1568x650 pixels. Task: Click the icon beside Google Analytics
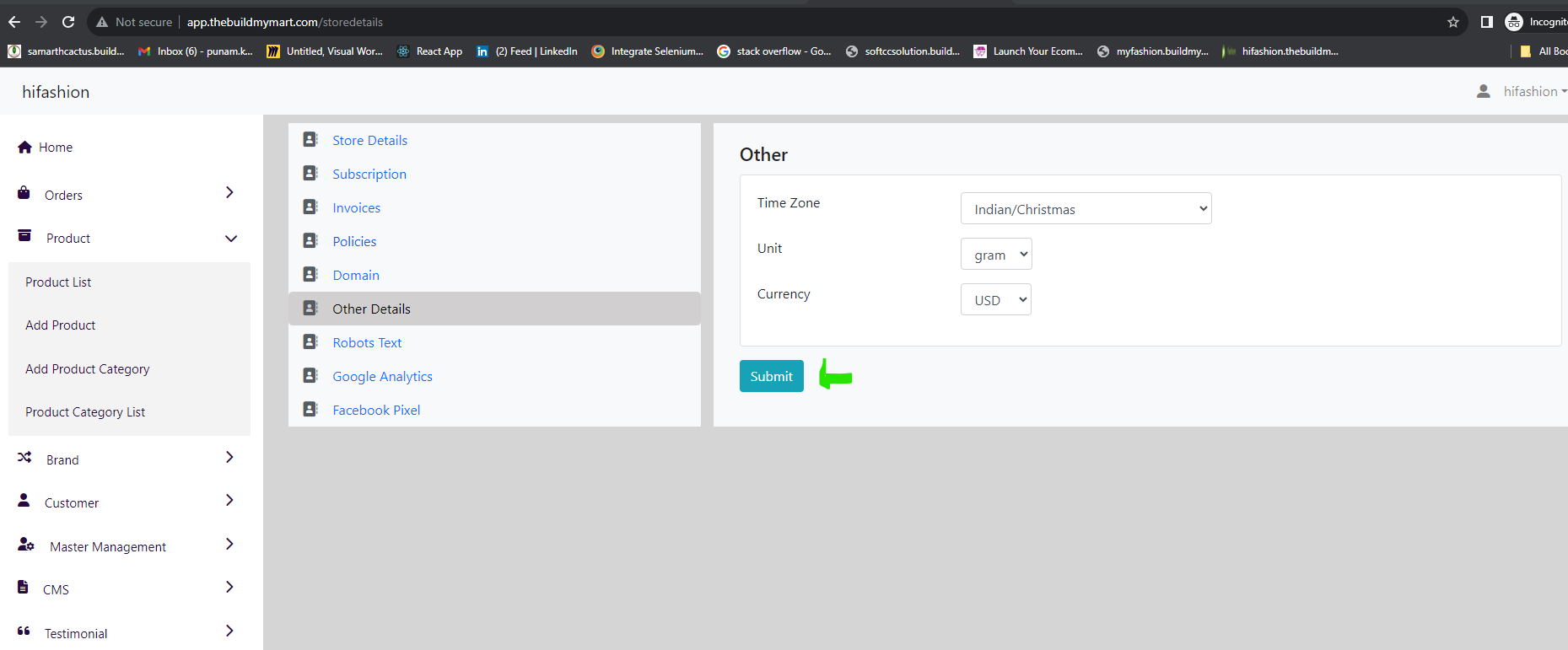(x=310, y=375)
